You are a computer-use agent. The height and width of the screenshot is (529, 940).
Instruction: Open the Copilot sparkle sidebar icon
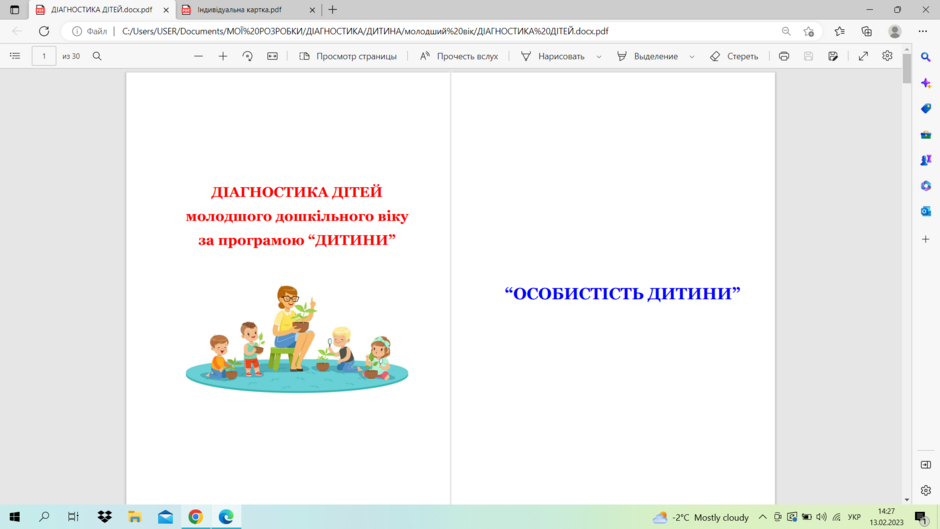[x=926, y=83]
